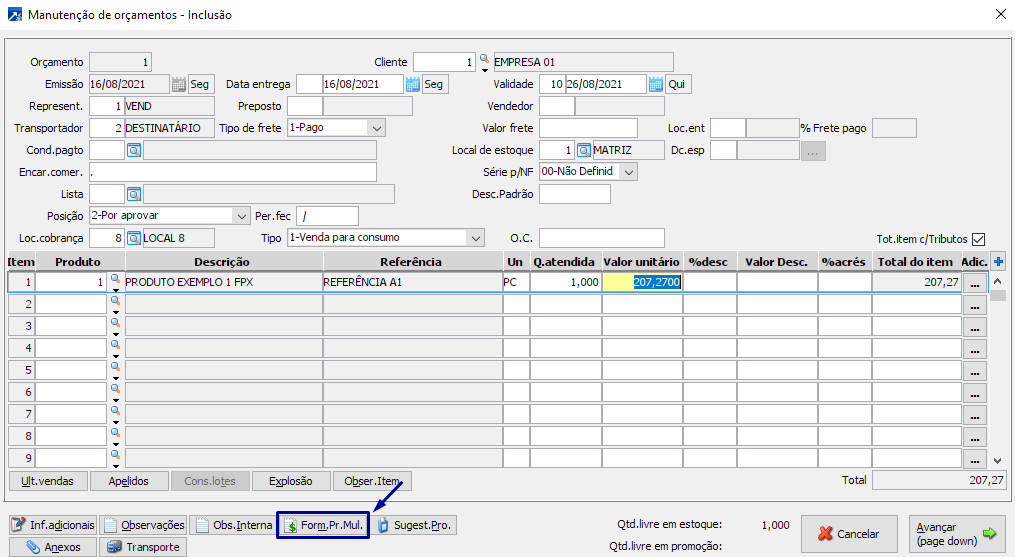The width and height of the screenshot is (1015, 557).
Task: Click the Total do item column header
Action: 915,262
